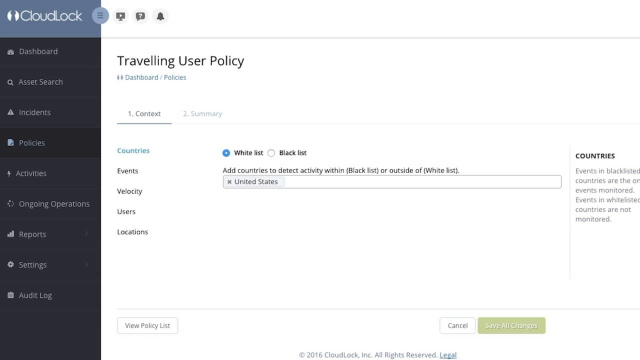The width and height of the screenshot is (640, 360).
Task: Open the Users section
Action: 126,212
